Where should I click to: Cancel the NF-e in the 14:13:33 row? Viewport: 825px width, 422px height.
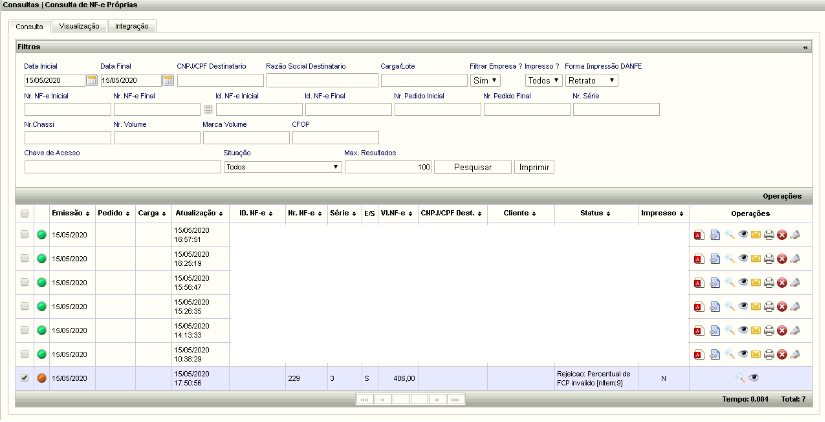tap(782, 331)
